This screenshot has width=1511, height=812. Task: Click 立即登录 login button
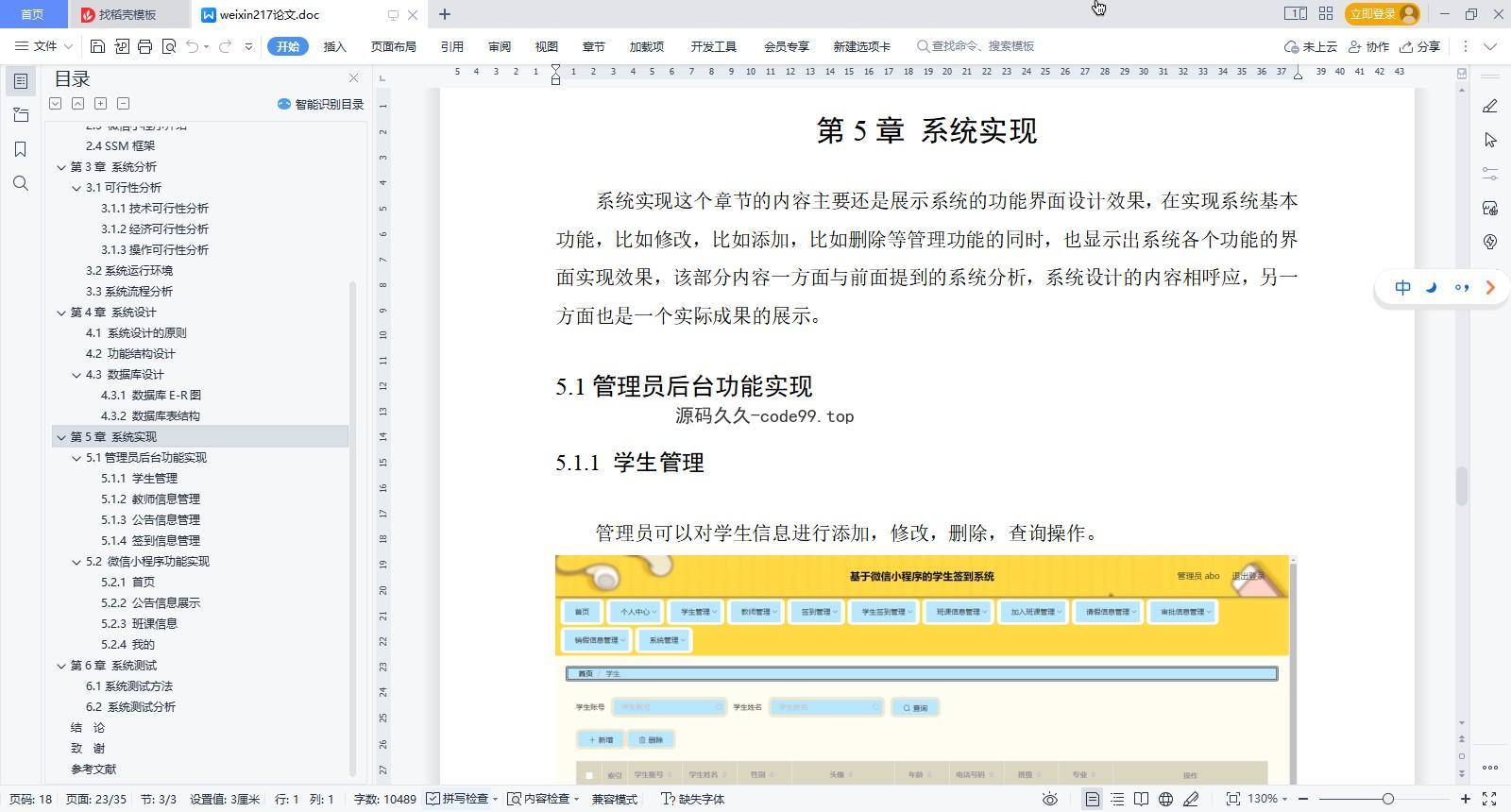[1383, 13]
